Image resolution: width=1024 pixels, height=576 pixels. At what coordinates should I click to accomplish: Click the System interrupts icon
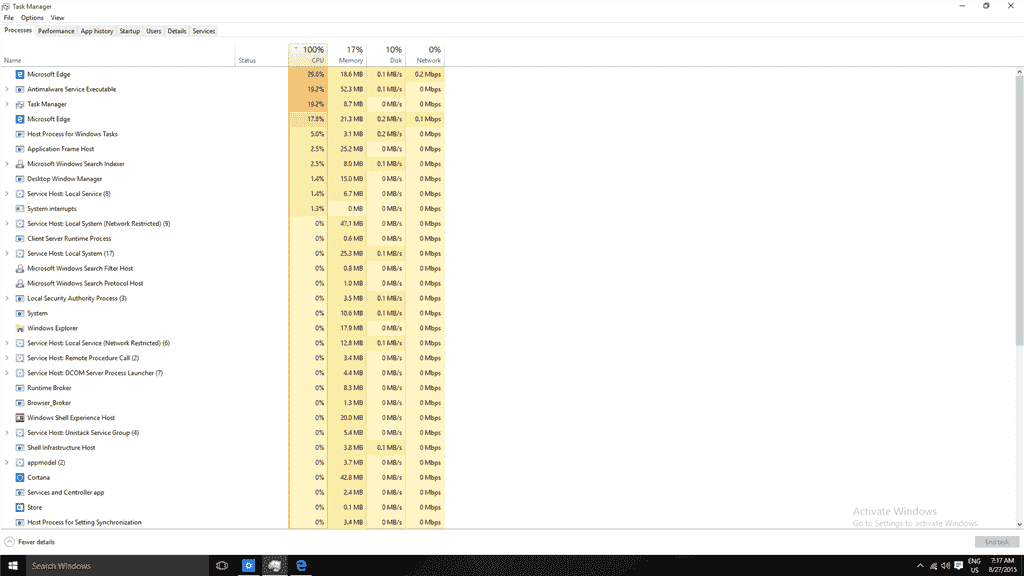tap(20, 209)
